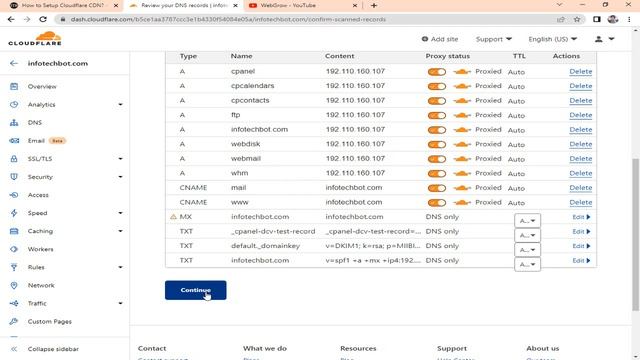Open a new browser tab
The image size is (640, 360).
tap(374, 6)
